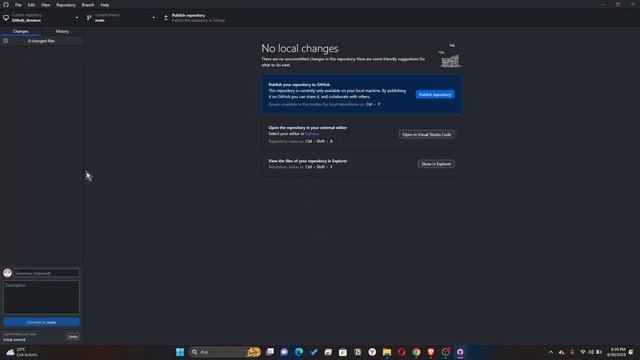
Task: Open the File menu
Action: click(x=18, y=5)
